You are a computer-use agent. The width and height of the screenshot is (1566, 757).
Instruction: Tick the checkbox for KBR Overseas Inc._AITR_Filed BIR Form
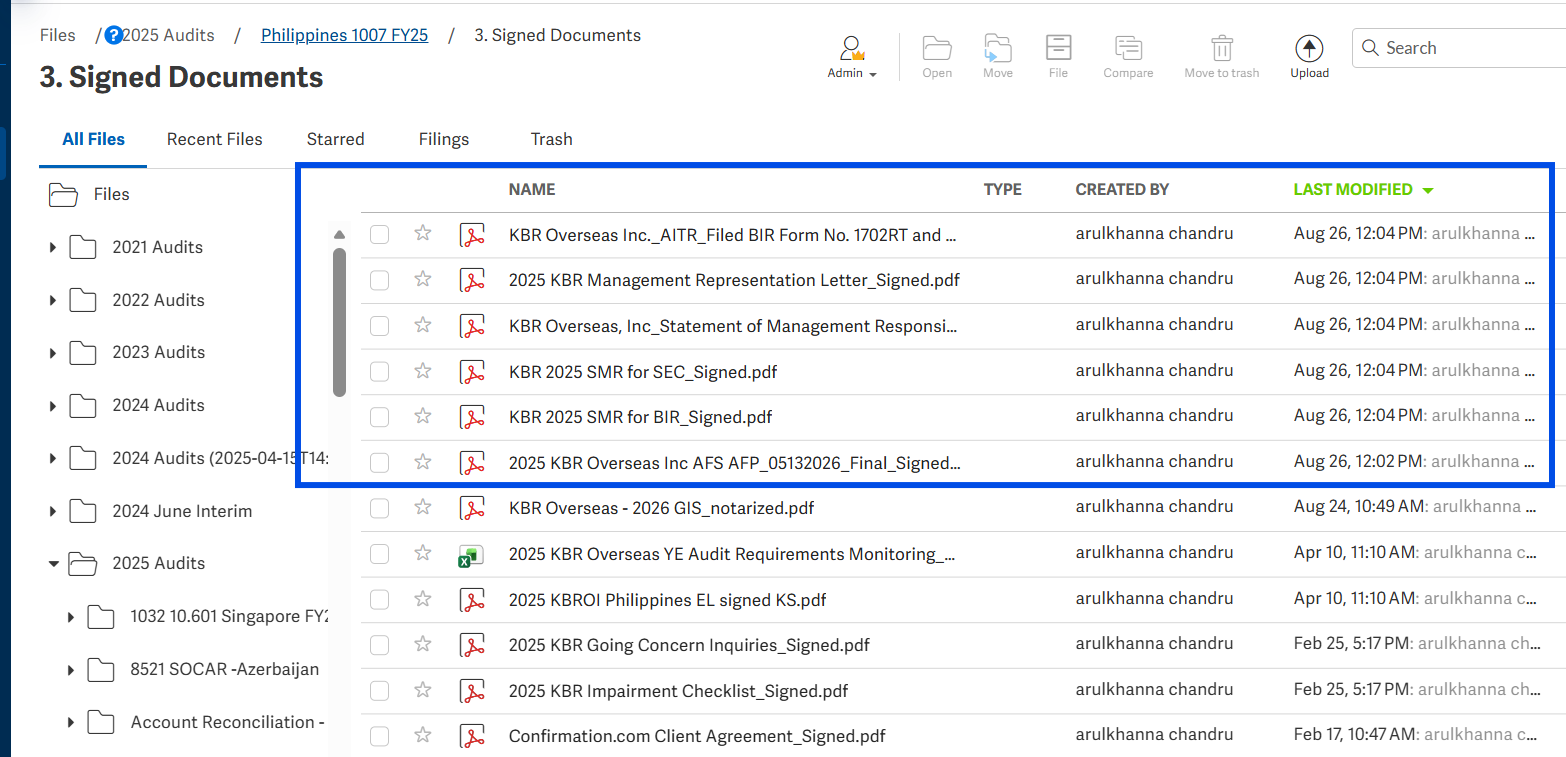click(x=379, y=235)
